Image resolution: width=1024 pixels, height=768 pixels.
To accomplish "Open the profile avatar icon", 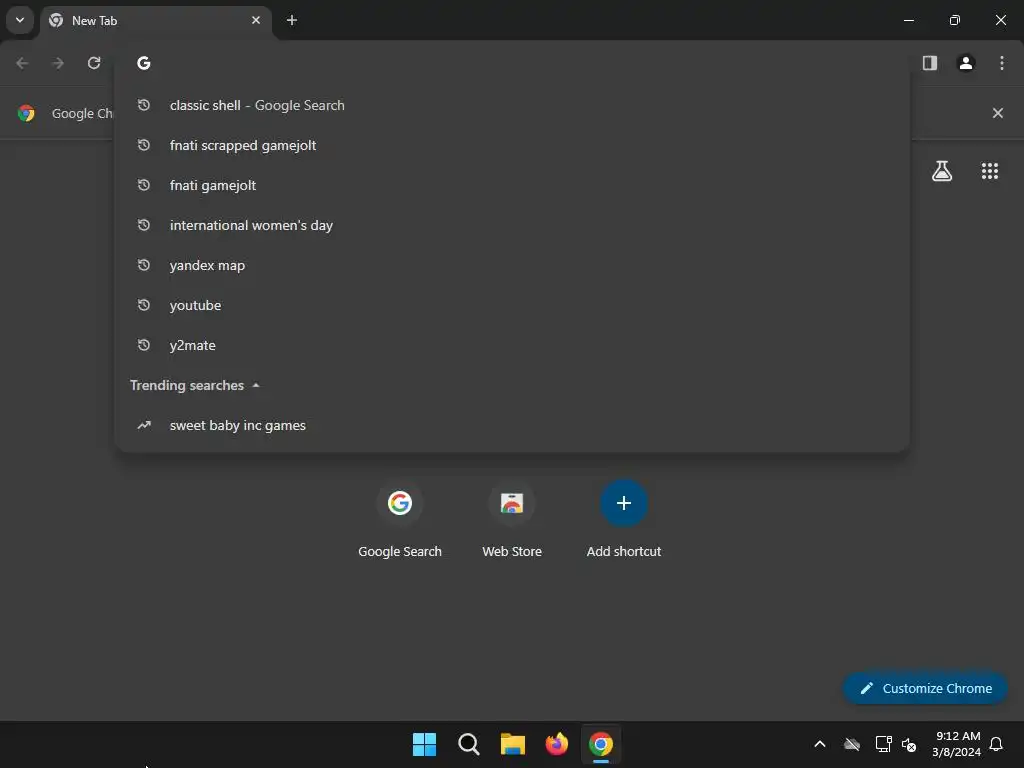I will 966,63.
